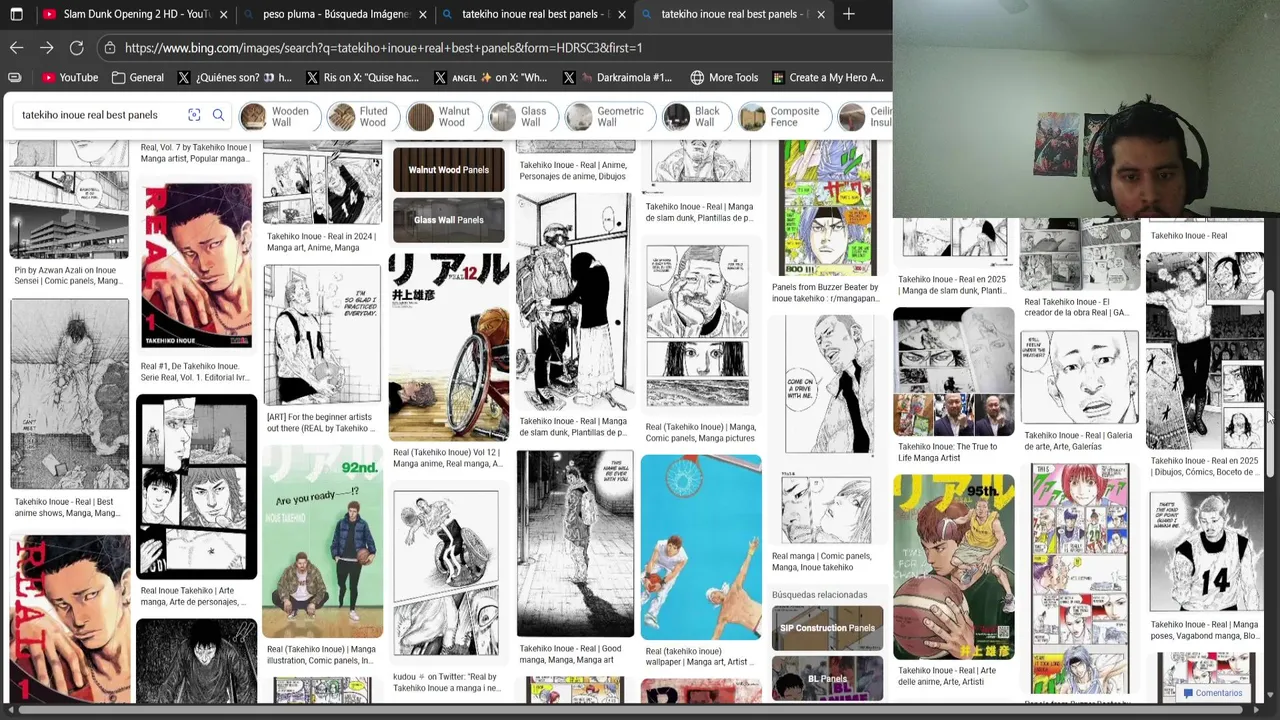Open 'Pin by Azwan Azali' caption

point(68,276)
